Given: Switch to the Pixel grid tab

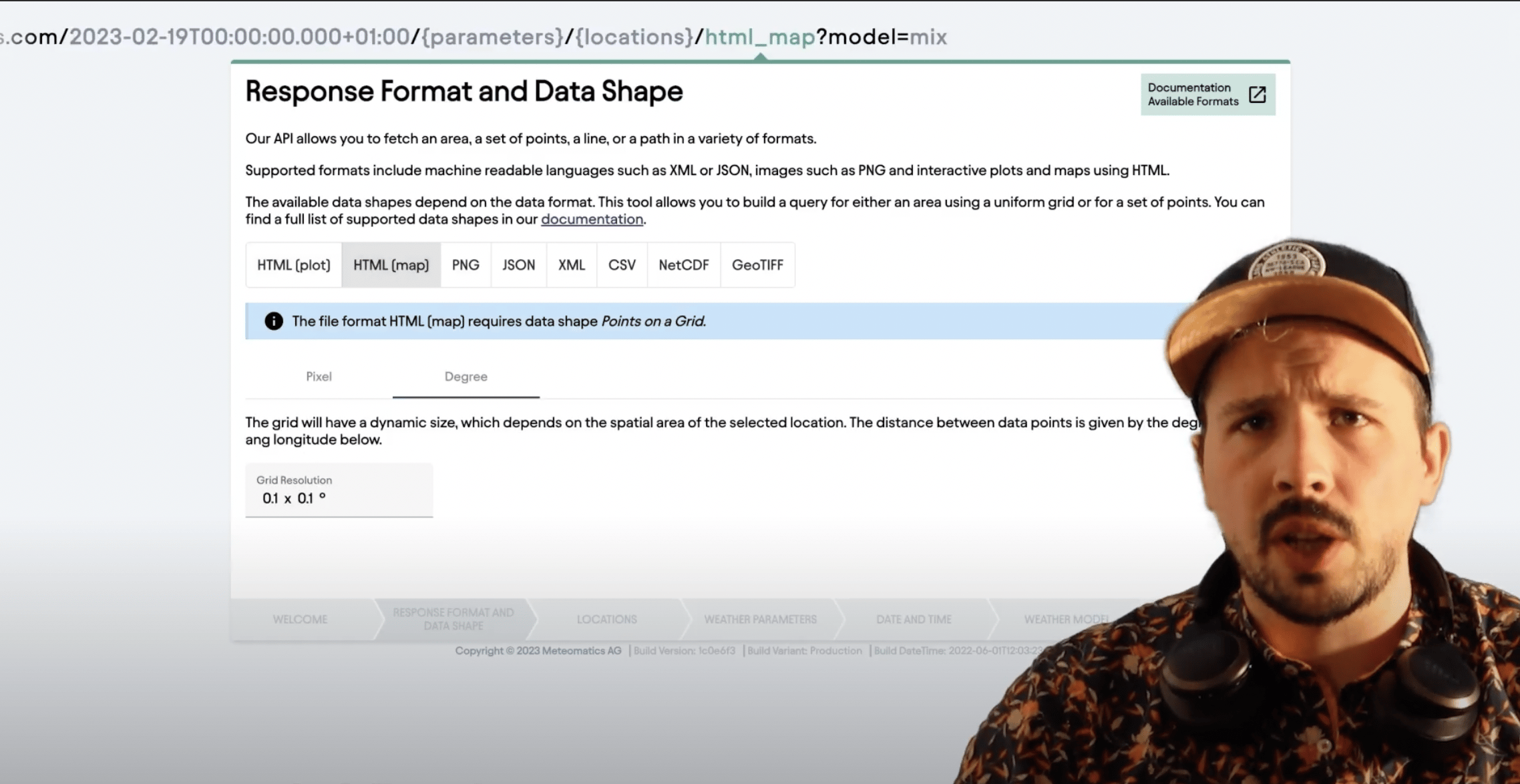Looking at the screenshot, I should point(319,376).
